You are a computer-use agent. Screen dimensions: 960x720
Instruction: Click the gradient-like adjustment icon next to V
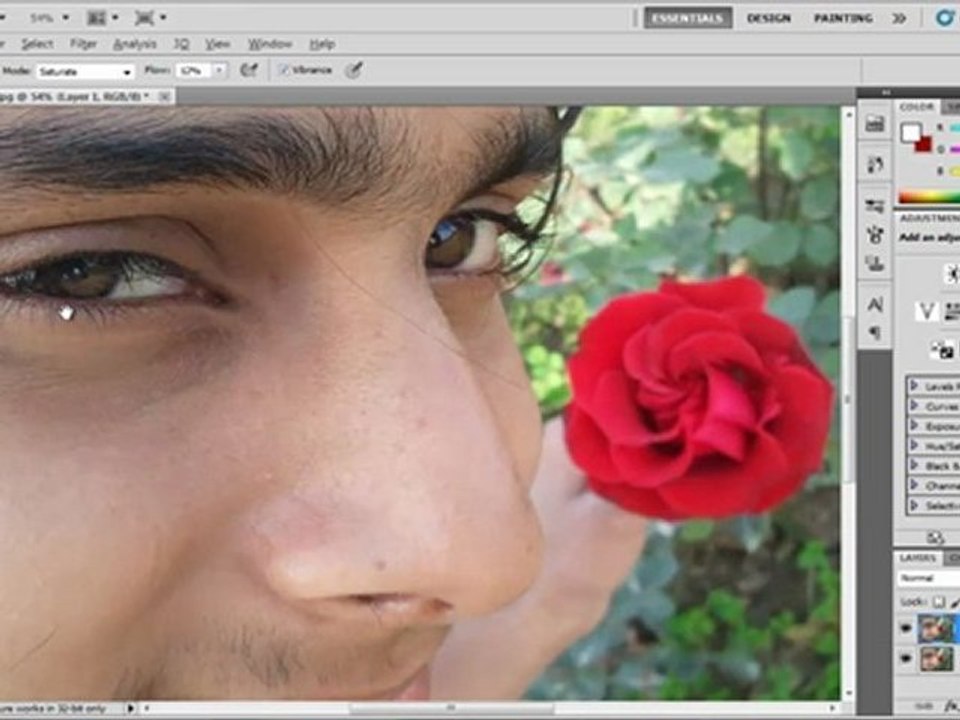[951, 312]
